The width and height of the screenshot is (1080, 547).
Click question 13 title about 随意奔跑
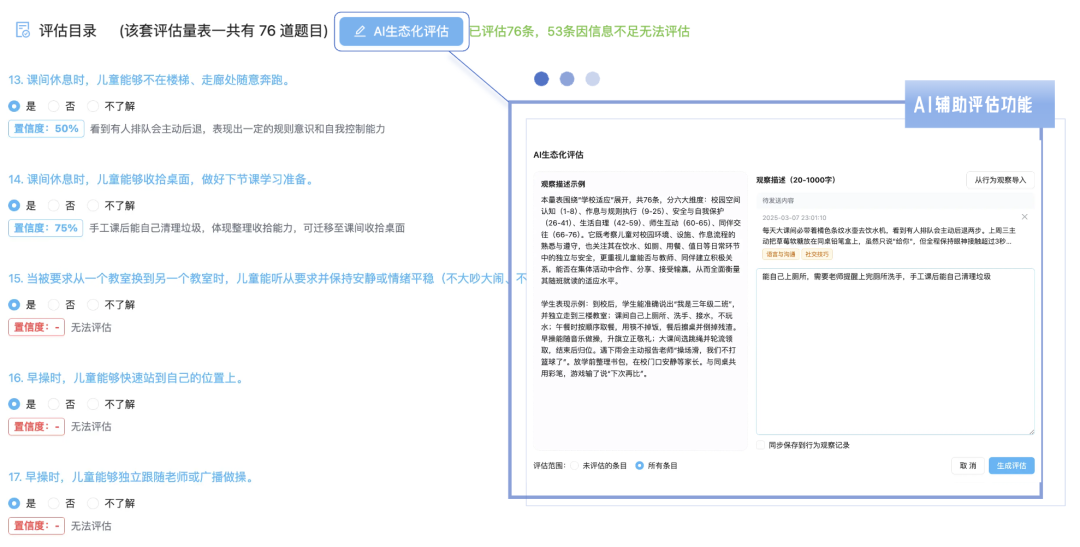point(149,80)
